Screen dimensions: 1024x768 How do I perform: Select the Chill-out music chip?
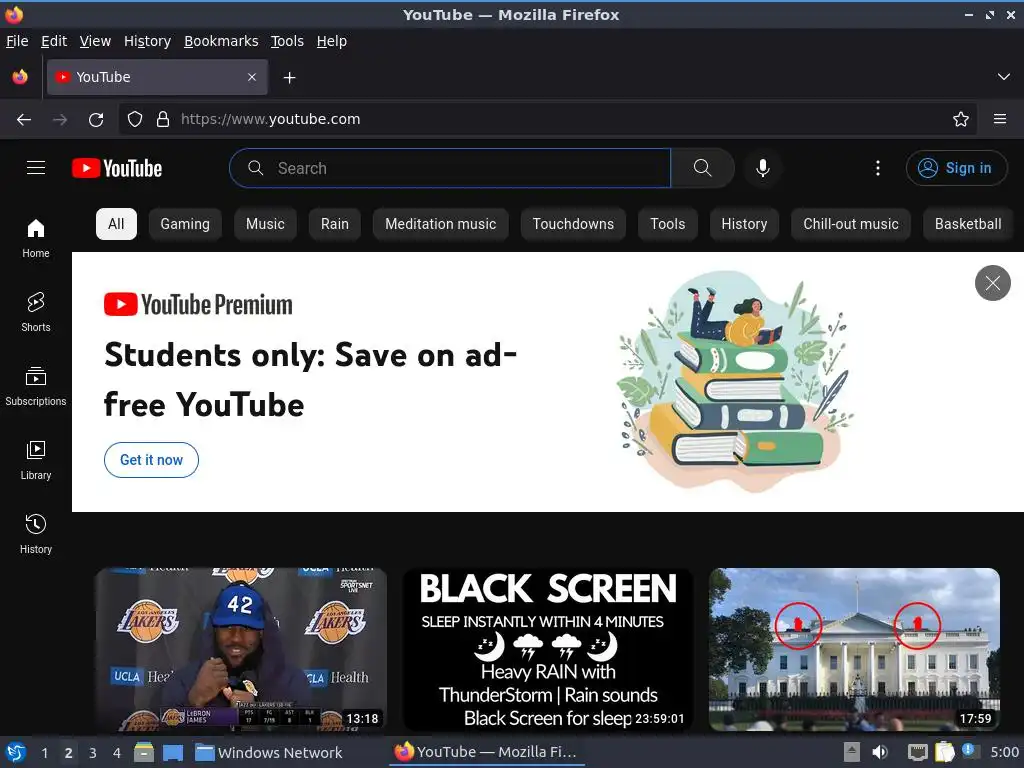[850, 224]
